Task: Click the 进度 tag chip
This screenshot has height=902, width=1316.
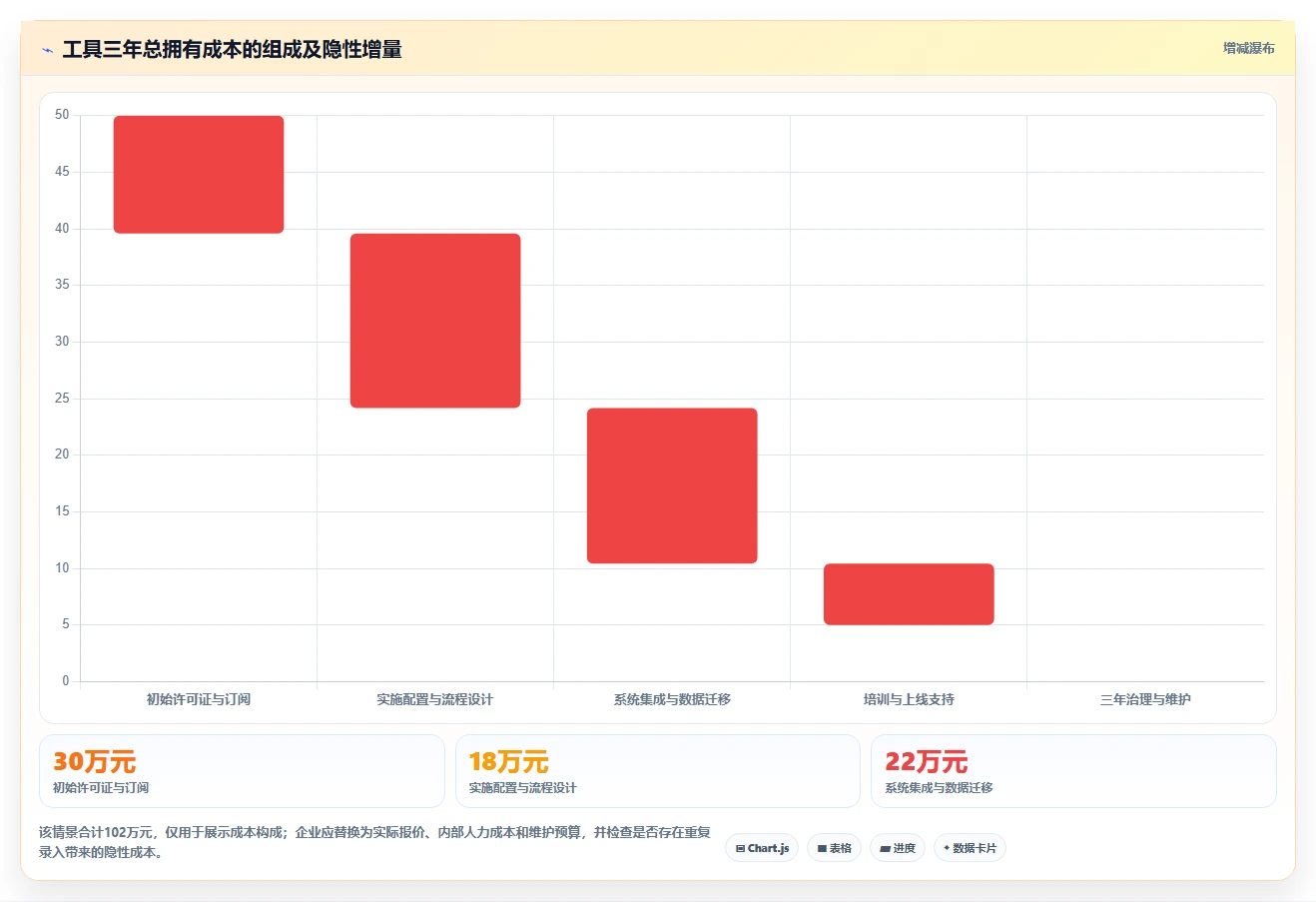Action: point(898,848)
